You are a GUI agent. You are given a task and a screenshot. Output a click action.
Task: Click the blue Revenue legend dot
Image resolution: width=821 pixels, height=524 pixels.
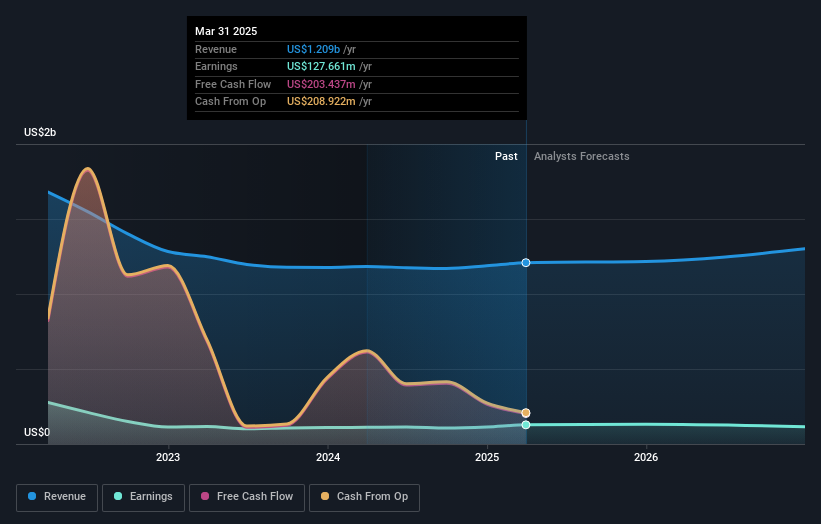point(32,496)
